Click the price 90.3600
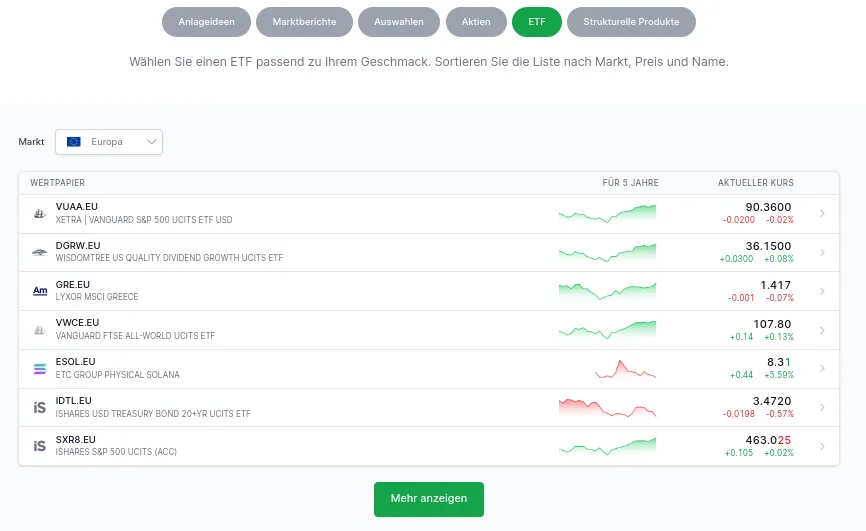Image resolution: width=866 pixels, height=531 pixels. pyautogui.click(x=768, y=207)
